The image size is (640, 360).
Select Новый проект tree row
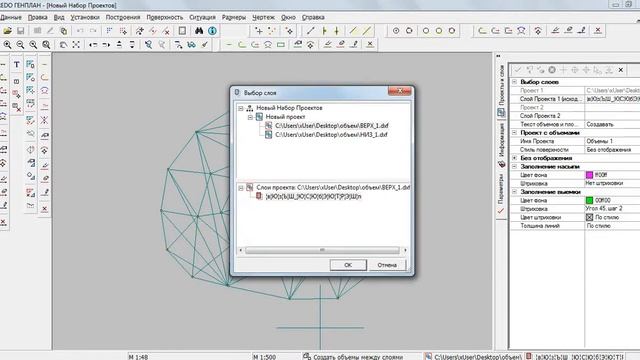coord(285,117)
